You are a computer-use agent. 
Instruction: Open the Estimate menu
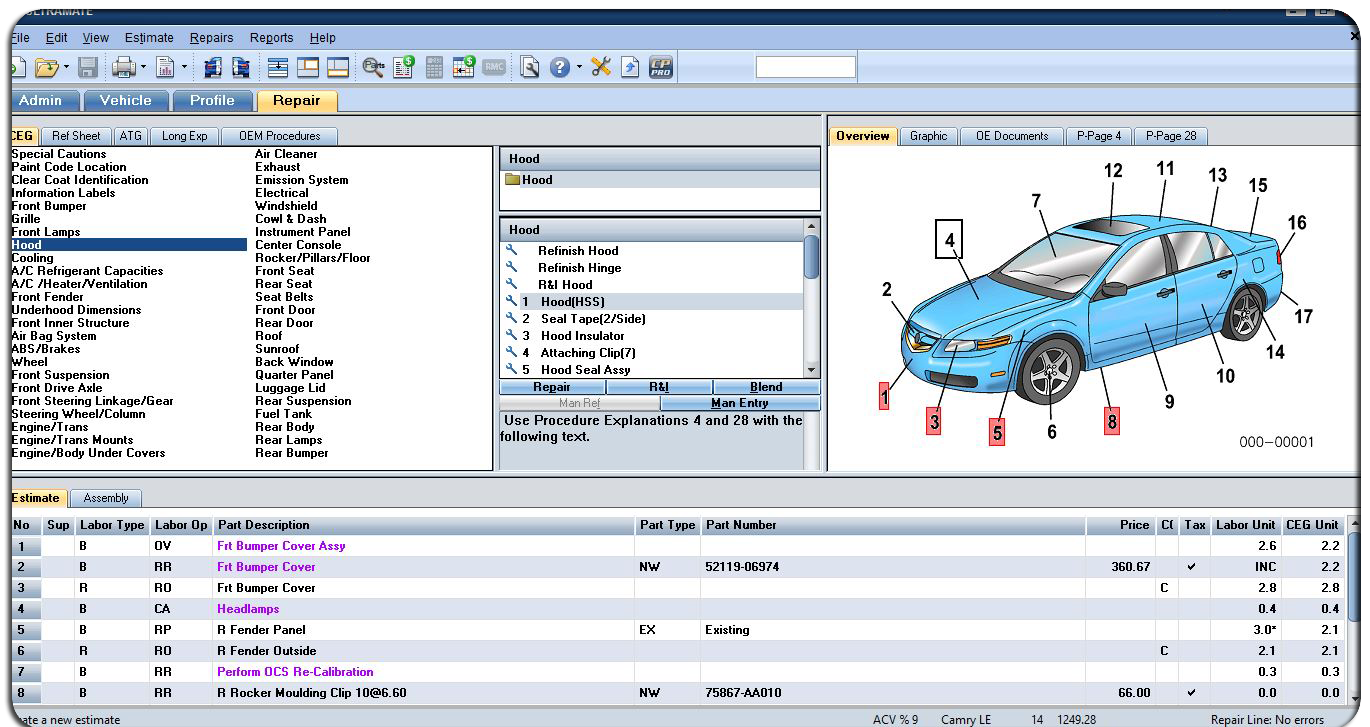click(149, 38)
